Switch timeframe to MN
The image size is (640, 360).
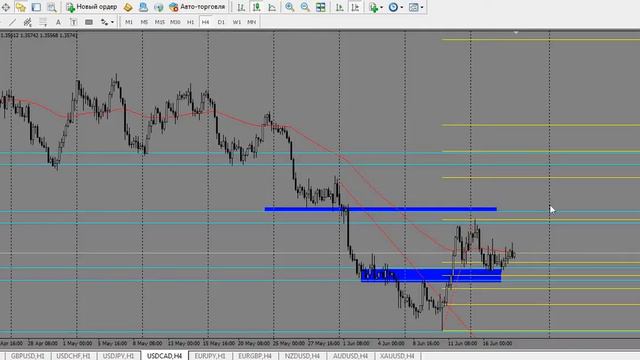[251, 22]
